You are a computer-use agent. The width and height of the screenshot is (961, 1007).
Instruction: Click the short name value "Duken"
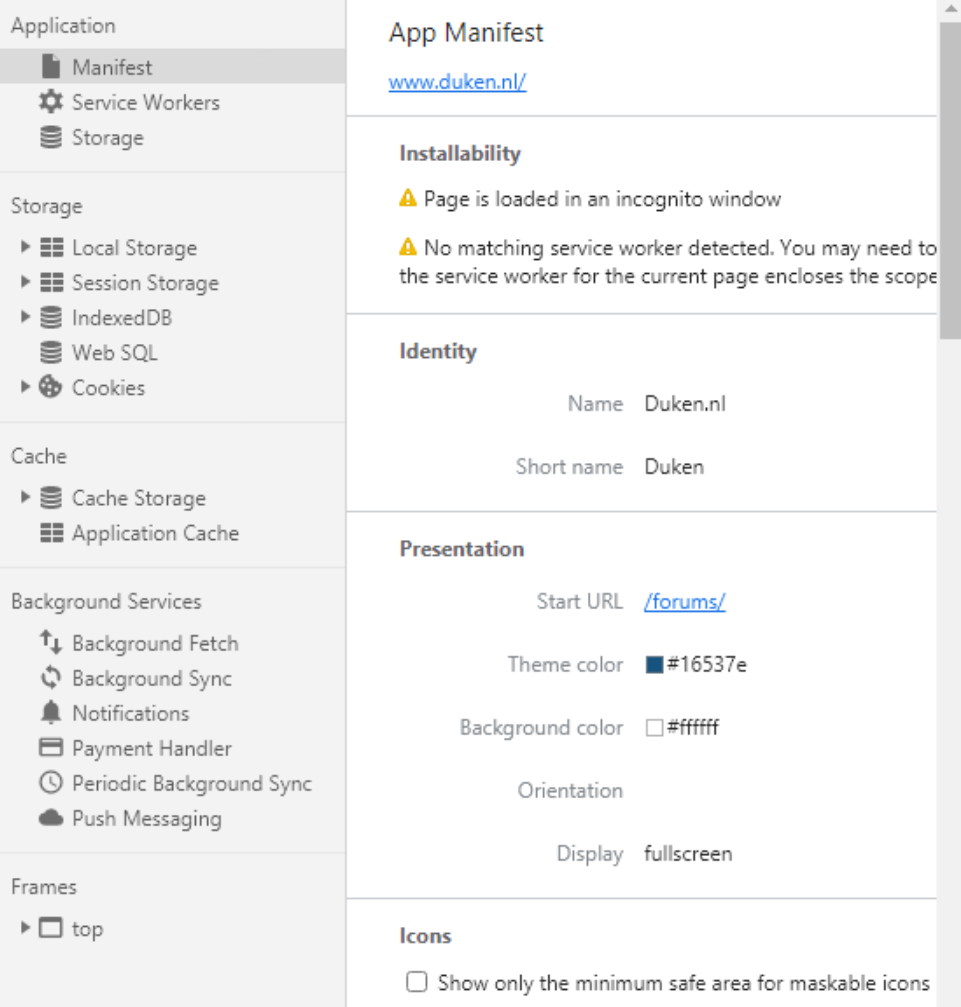[x=674, y=466]
